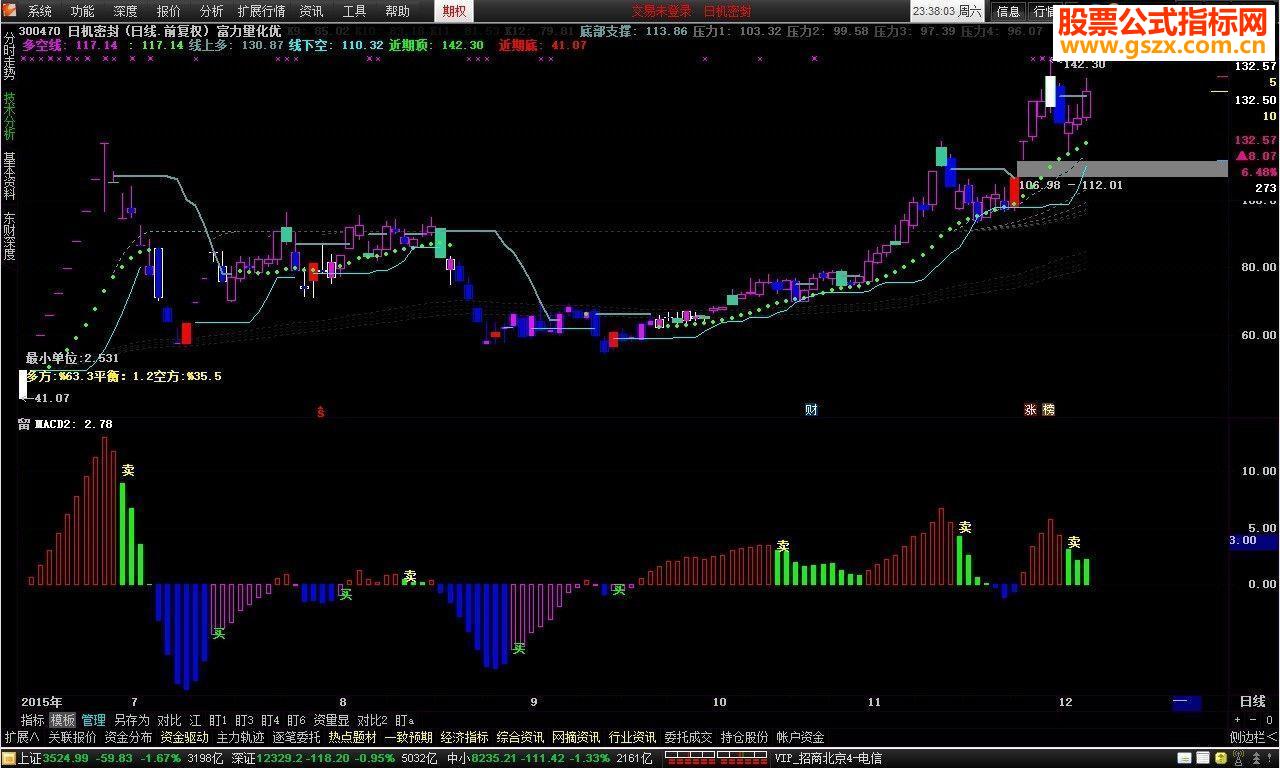Open the 系统 menu
Viewport: 1280px width, 768px height.
[x=39, y=11]
